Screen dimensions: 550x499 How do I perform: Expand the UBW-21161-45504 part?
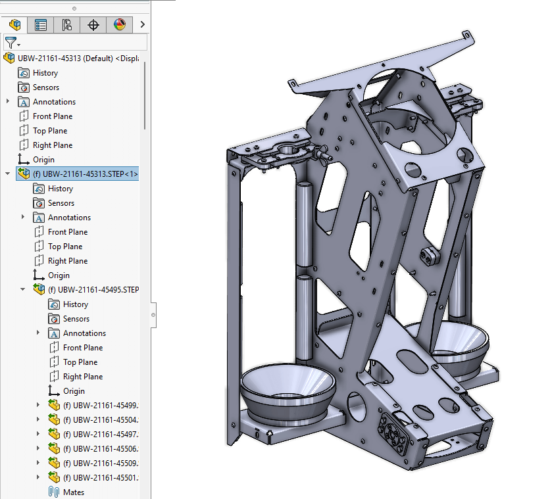click(38, 419)
